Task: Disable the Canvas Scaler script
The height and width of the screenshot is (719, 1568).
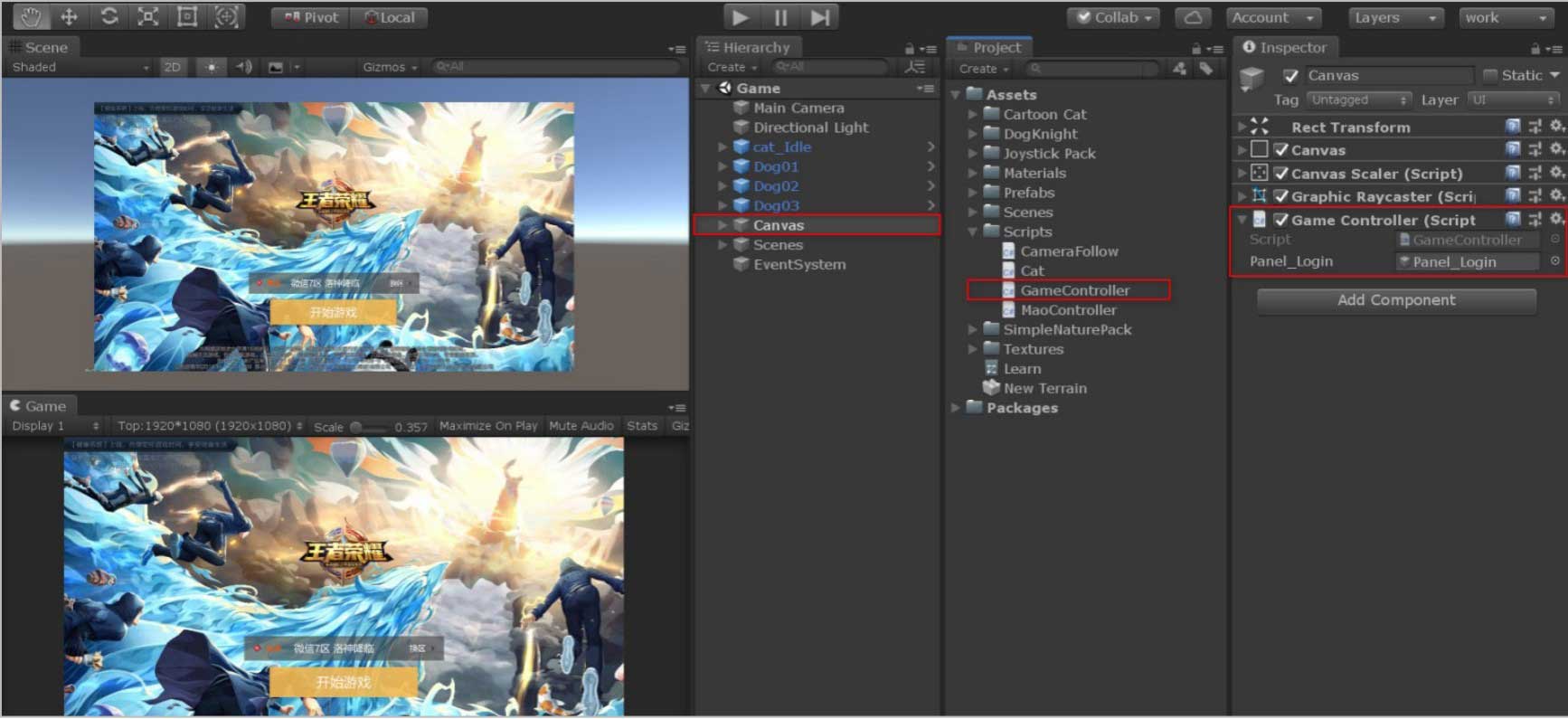Action: click(x=1280, y=174)
